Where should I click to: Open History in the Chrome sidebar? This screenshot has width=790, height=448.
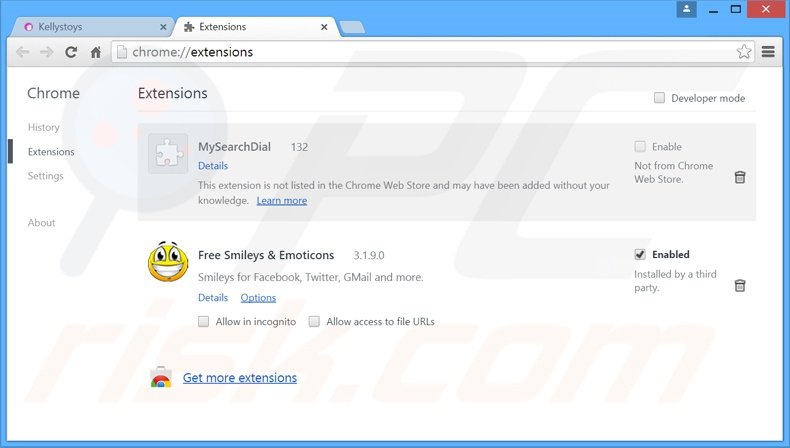[x=43, y=127]
